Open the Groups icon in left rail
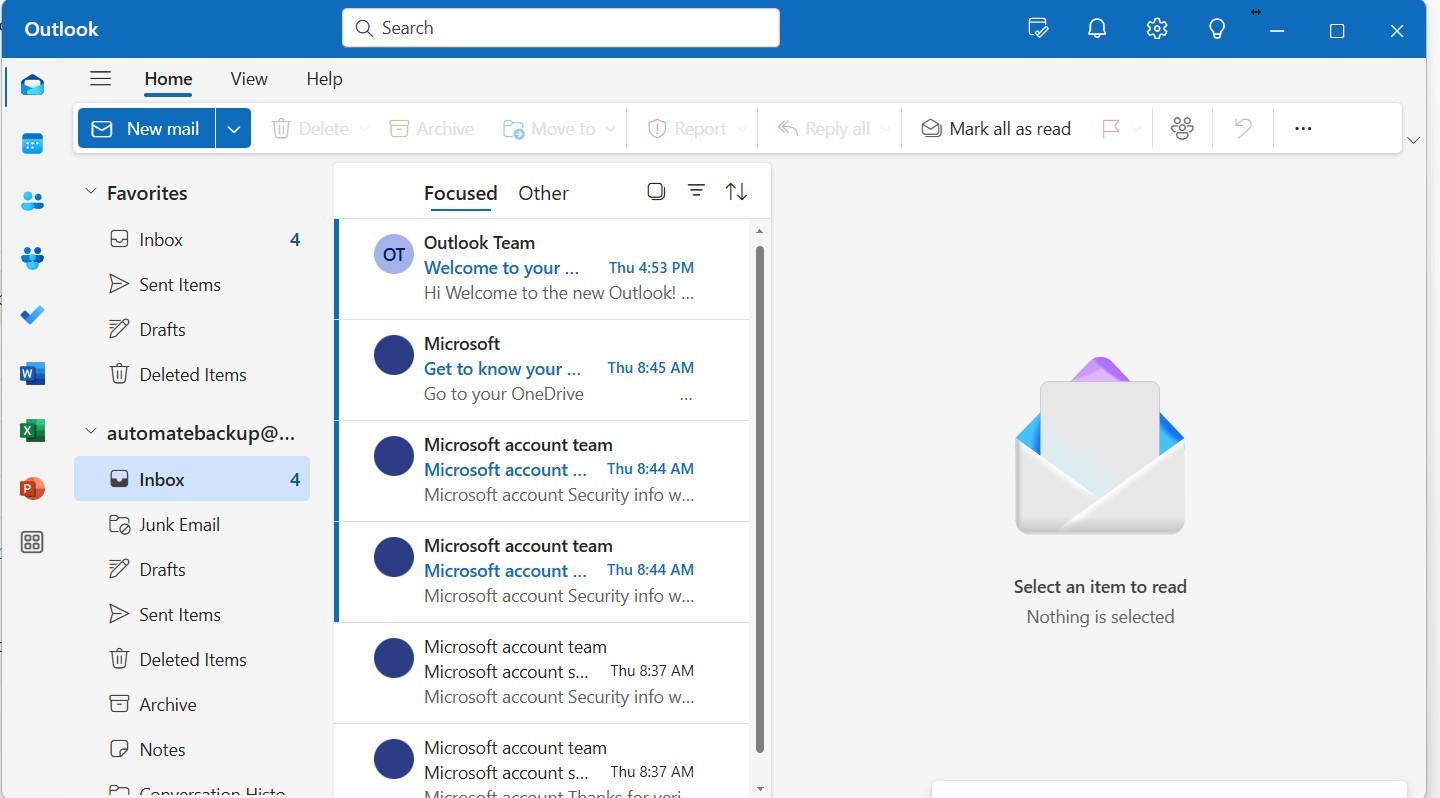The width and height of the screenshot is (1440, 798). pos(32,258)
